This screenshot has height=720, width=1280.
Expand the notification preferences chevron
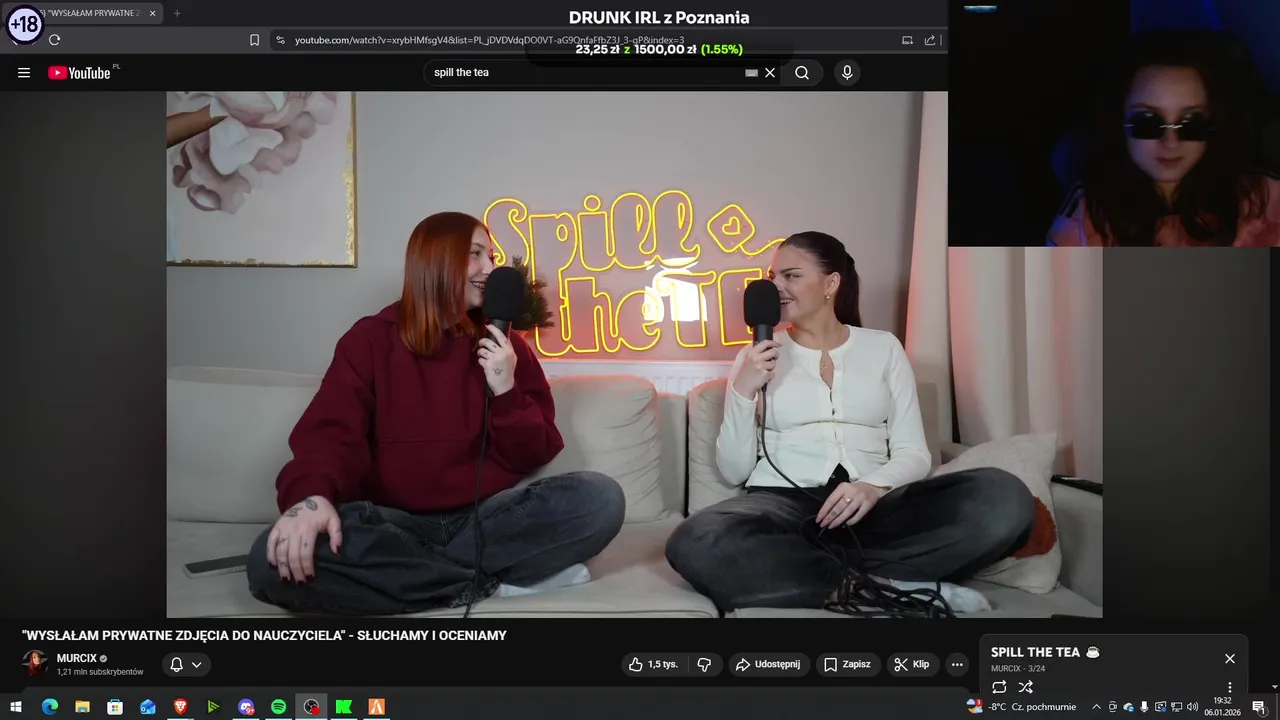tap(197, 664)
